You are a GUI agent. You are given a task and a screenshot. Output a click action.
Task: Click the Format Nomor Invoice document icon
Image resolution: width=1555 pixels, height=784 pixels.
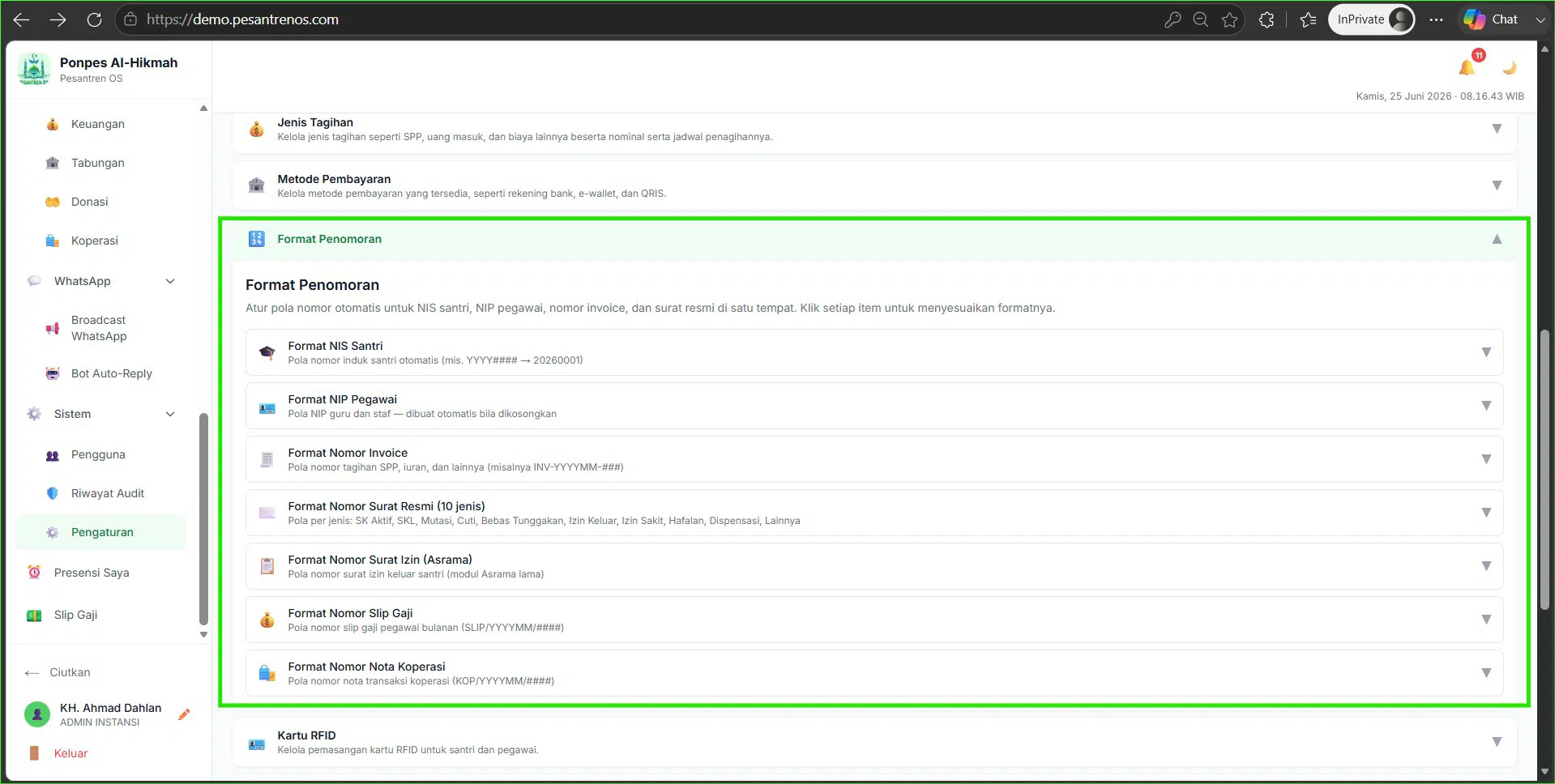[x=267, y=460]
